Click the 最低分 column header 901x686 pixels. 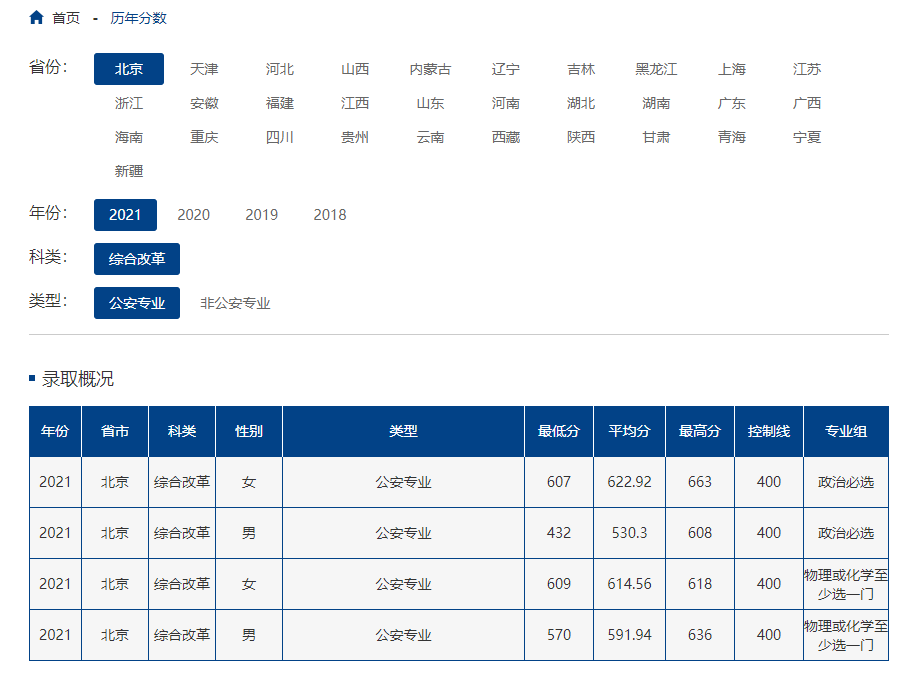(559, 431)
